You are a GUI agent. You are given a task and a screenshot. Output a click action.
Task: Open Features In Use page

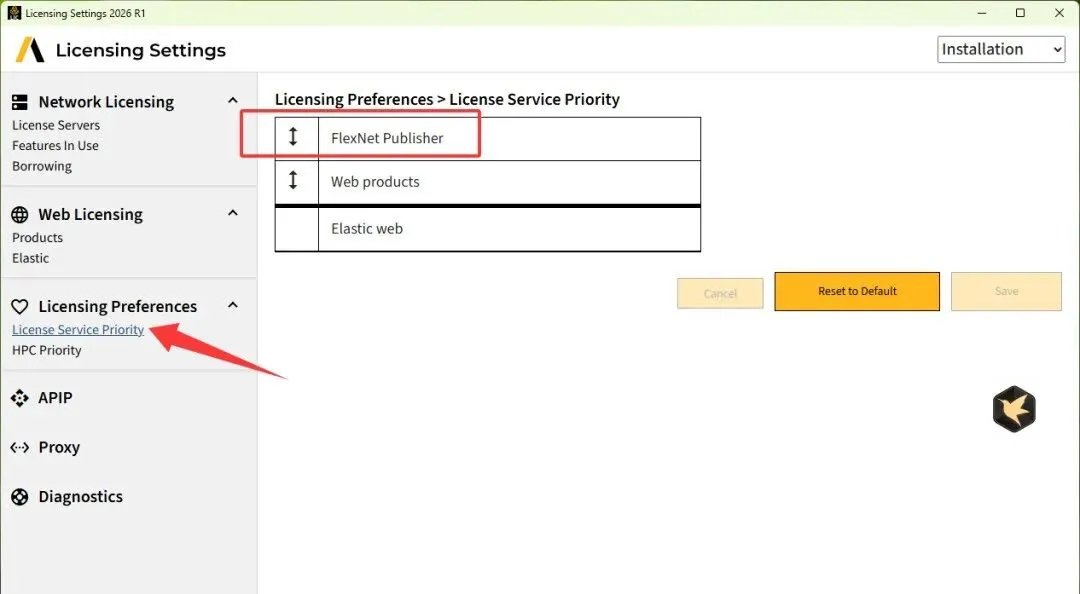(55, 146)
